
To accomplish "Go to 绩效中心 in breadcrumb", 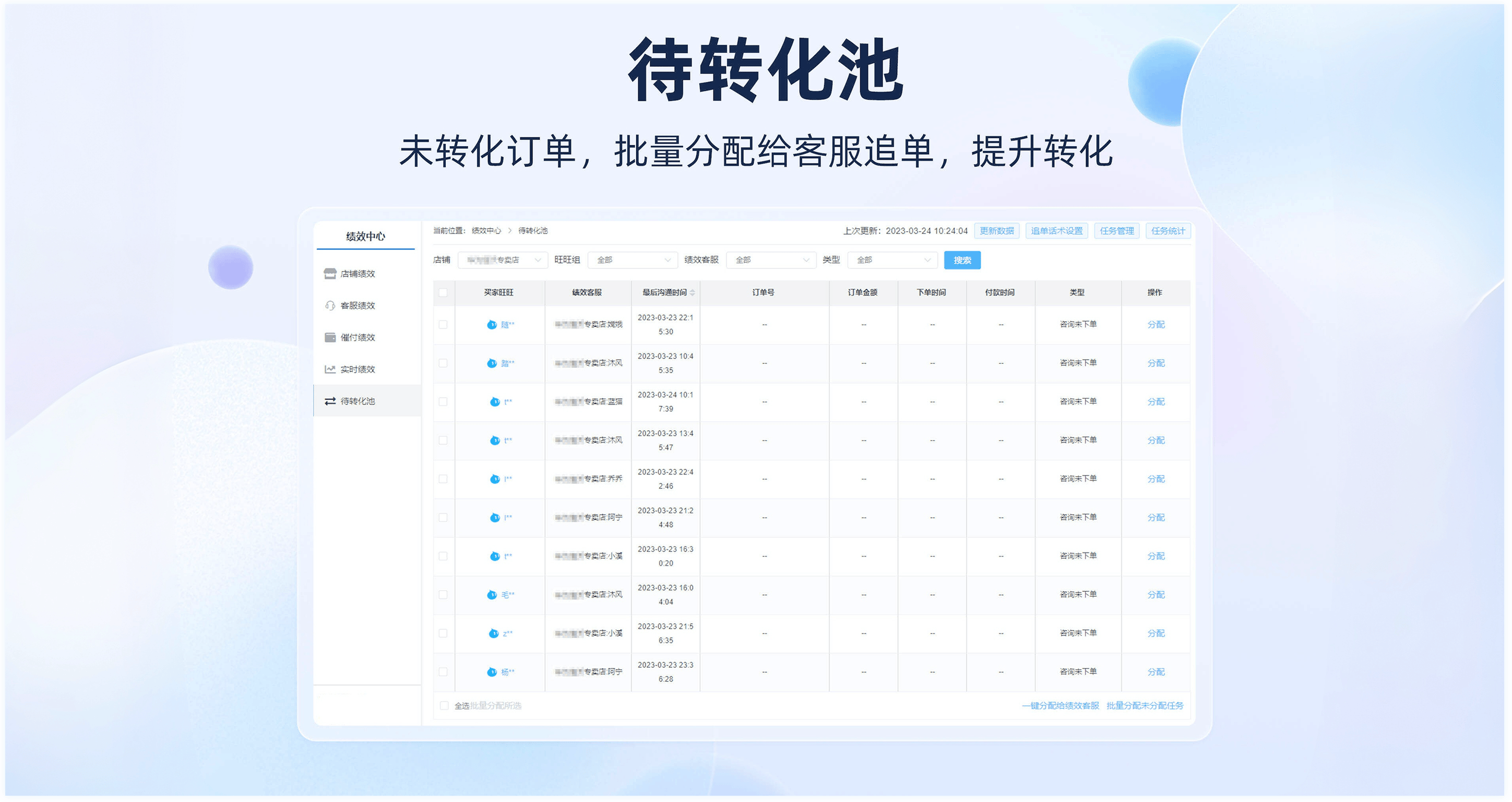I will coord(486,231).
